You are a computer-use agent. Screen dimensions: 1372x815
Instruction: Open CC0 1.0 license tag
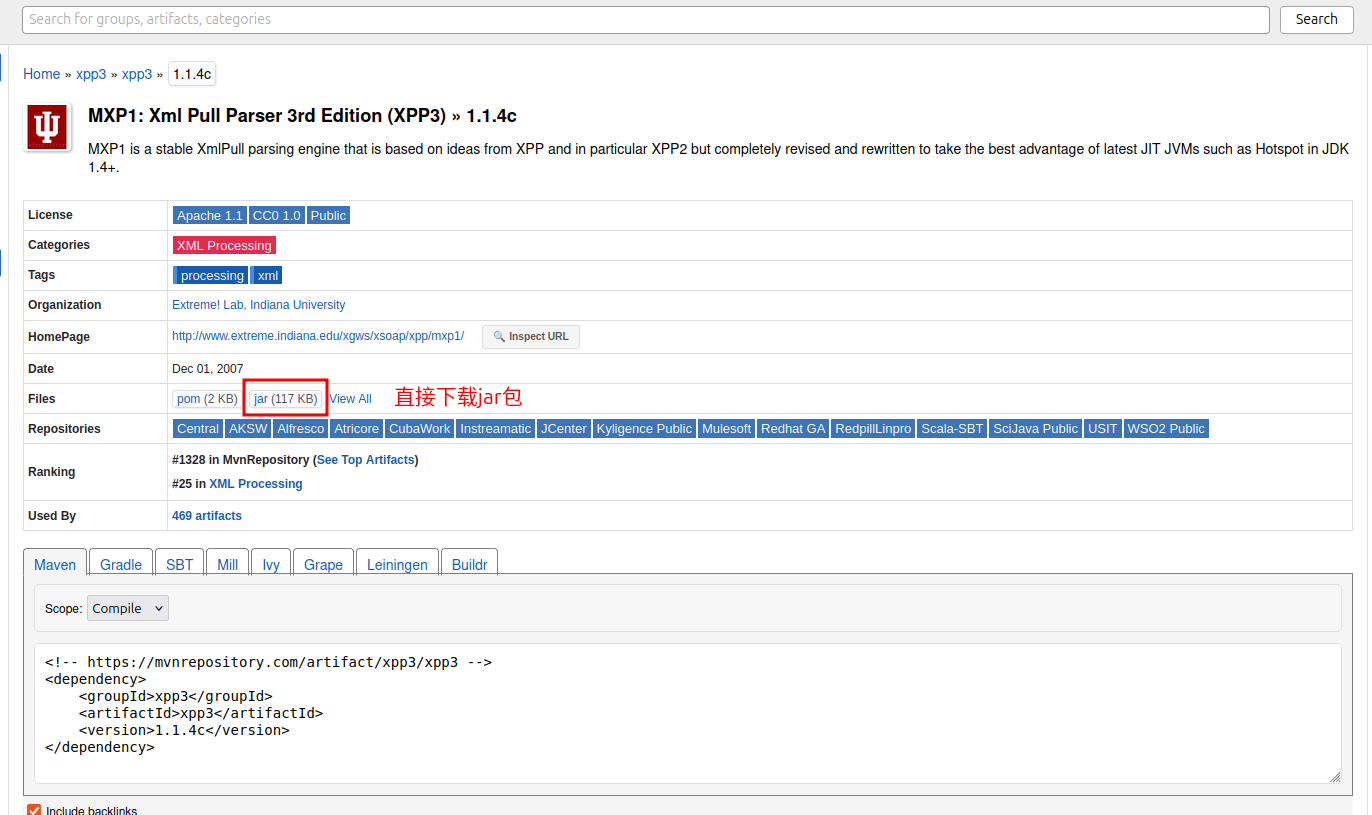[x=277, y=216]
